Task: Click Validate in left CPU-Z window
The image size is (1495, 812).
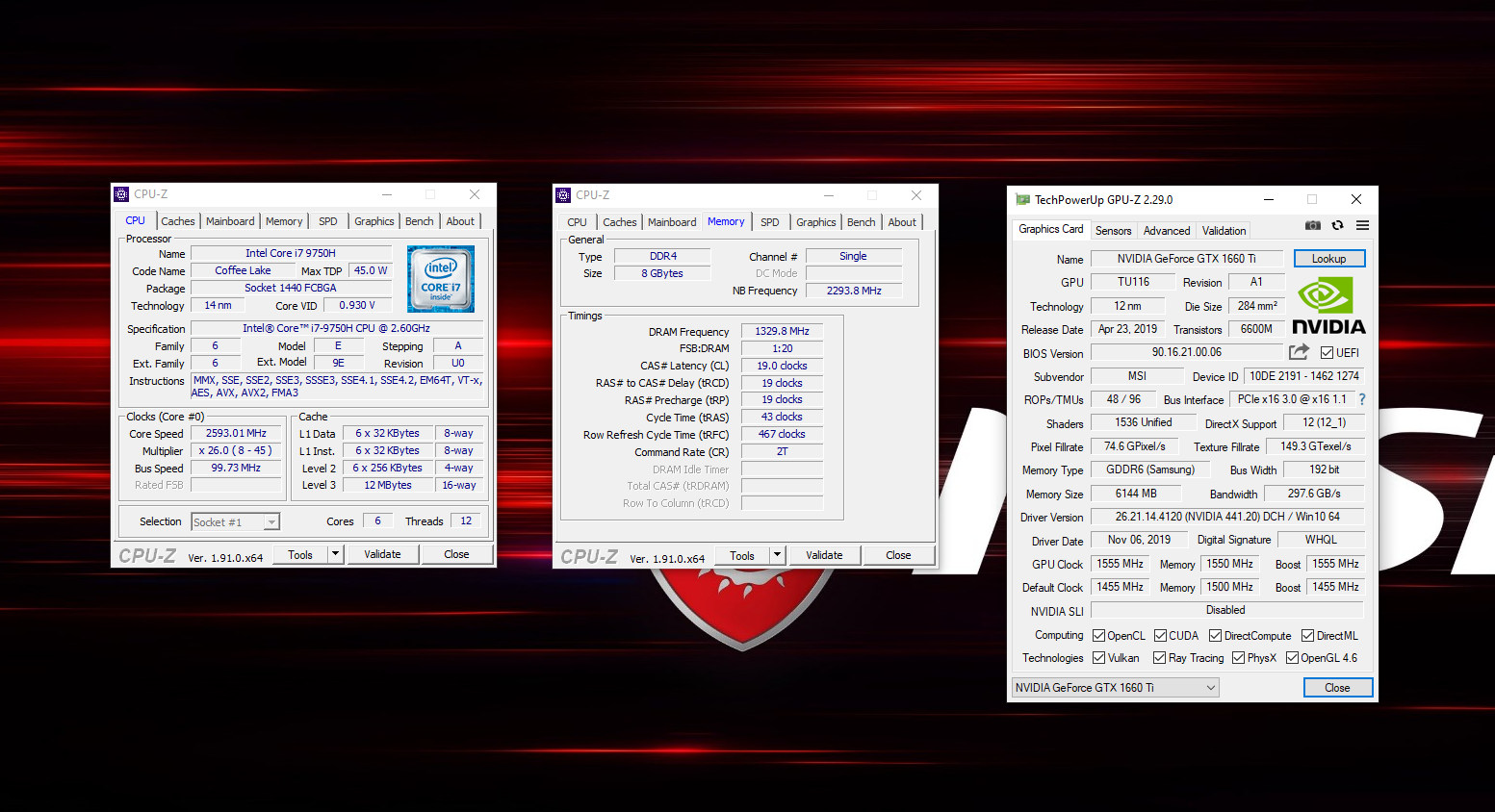Action: click(x=382, y=554)
